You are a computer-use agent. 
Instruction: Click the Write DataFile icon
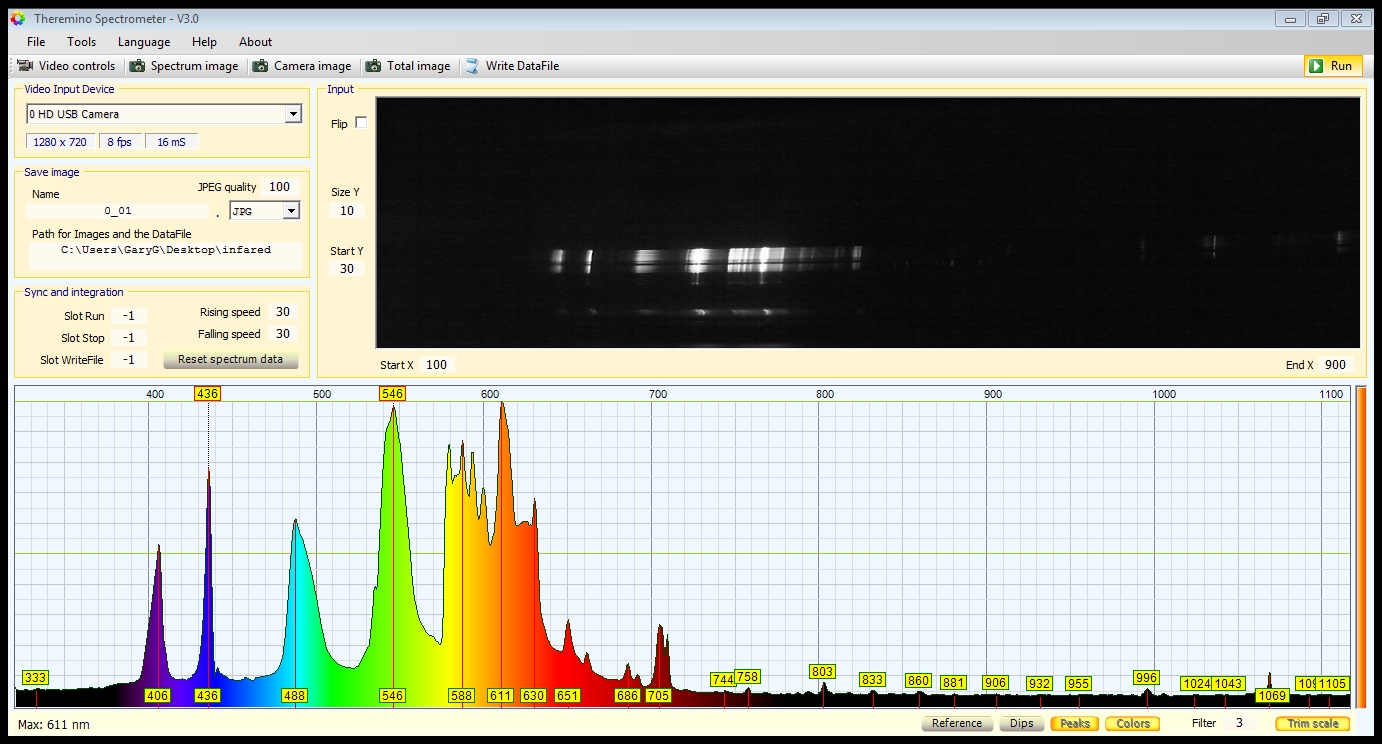click(x=472, y=66)
